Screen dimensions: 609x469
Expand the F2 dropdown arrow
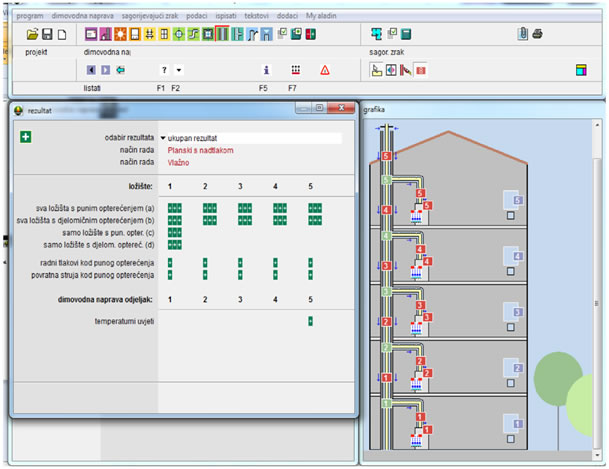click(x=179, y=70)
